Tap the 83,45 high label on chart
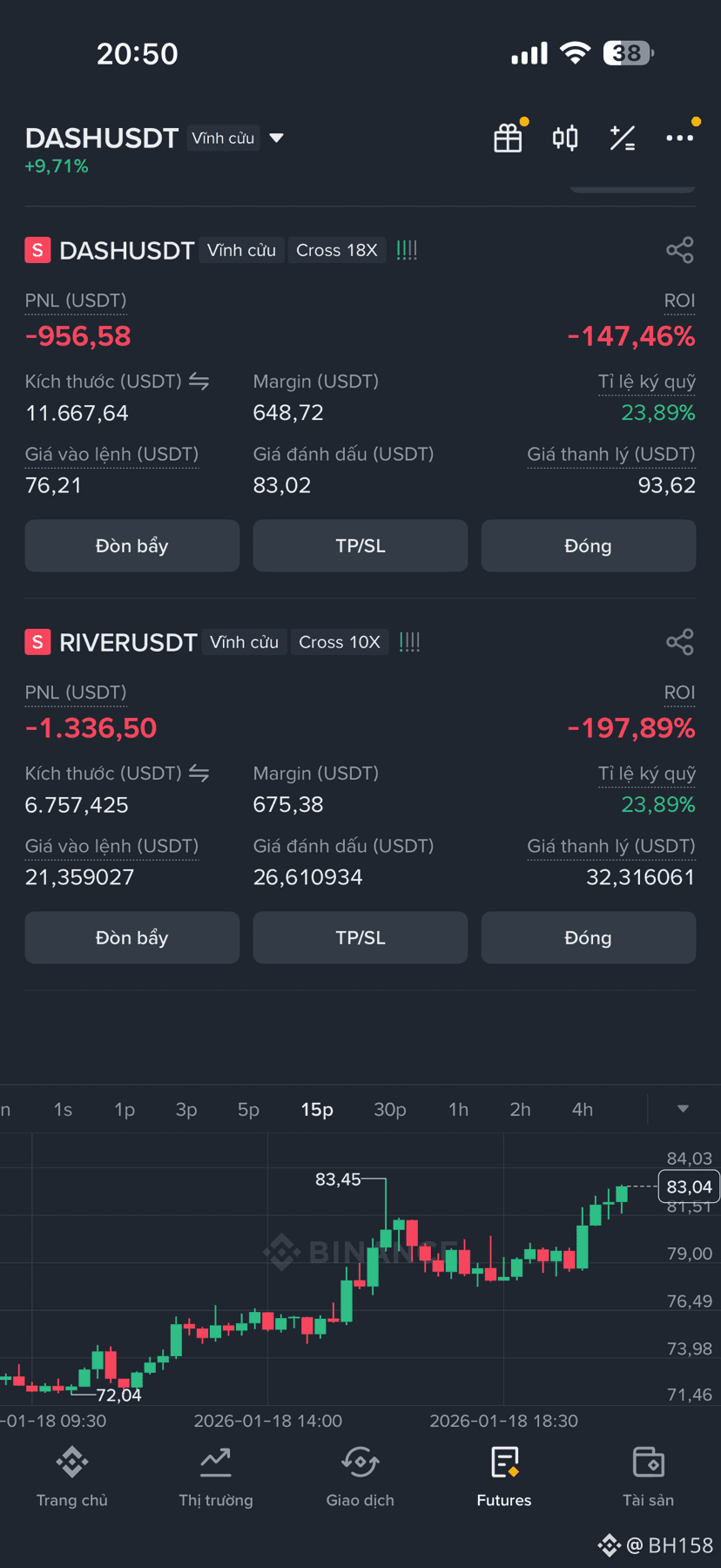721x1568 pixels. (x=338, y=1179)
